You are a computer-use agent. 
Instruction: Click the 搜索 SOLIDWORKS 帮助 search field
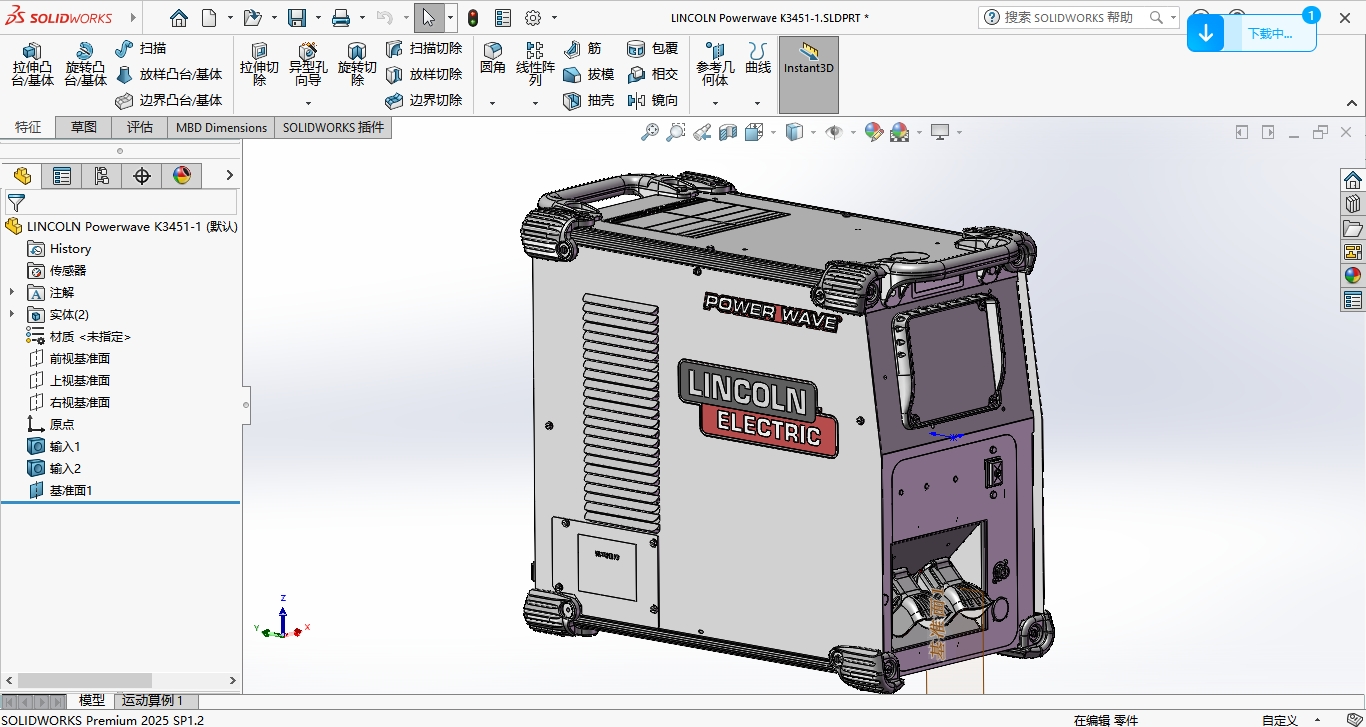tap(1078, 17)
